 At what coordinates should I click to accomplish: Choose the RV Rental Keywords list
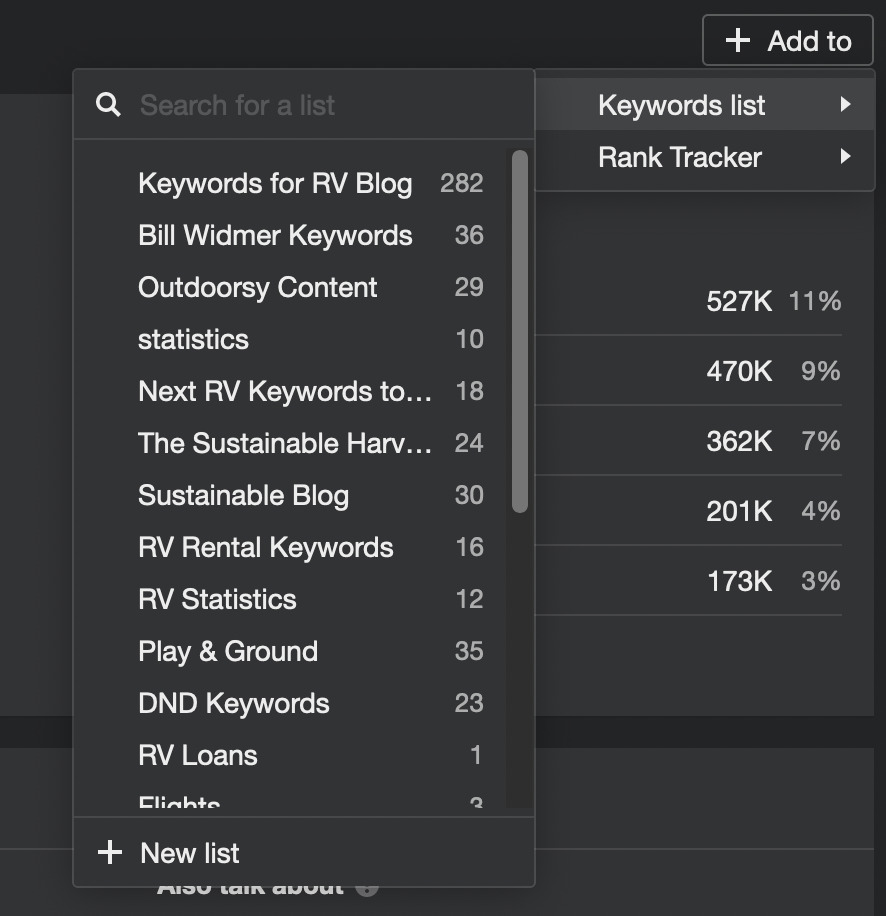tap(265, 547)
